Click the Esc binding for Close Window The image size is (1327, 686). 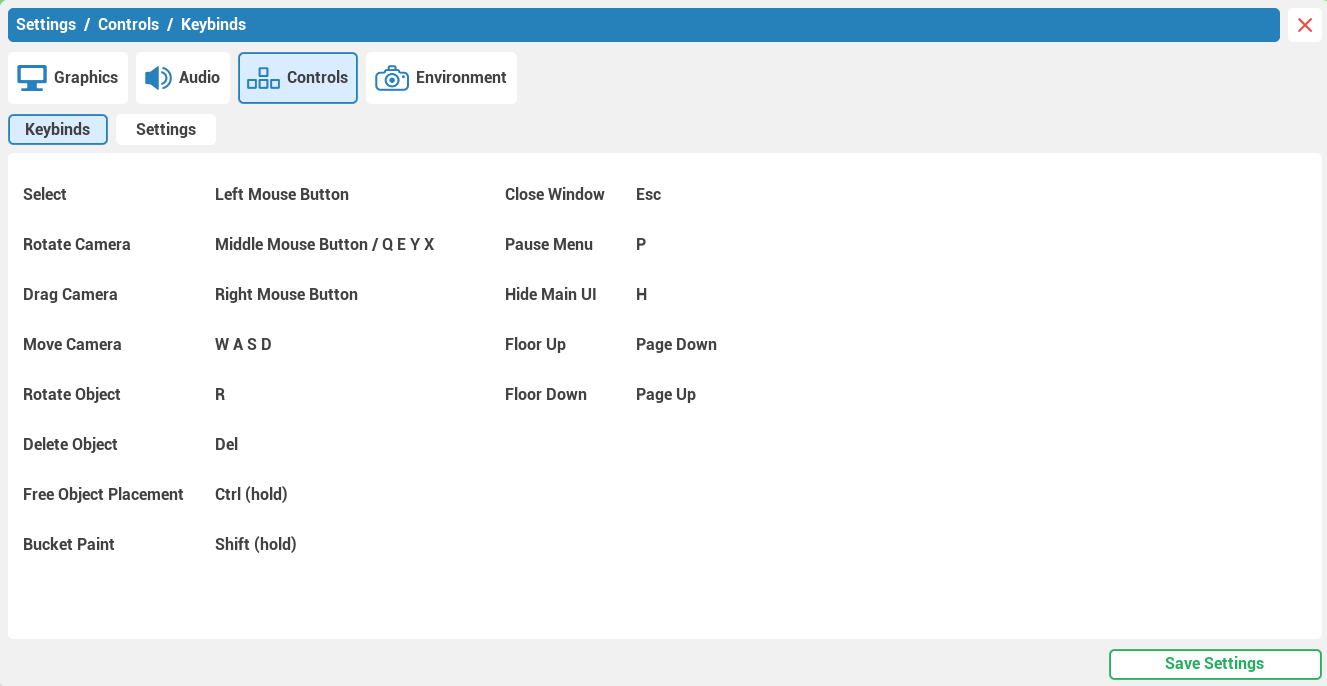point(648,194)
